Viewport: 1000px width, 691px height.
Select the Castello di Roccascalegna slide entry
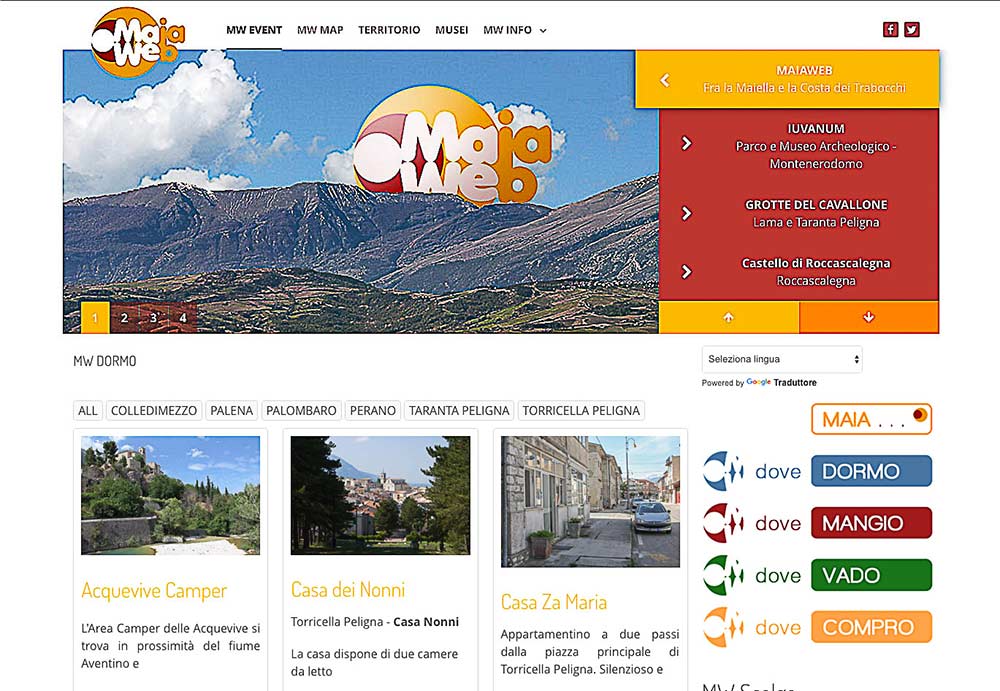click(816, 272)
